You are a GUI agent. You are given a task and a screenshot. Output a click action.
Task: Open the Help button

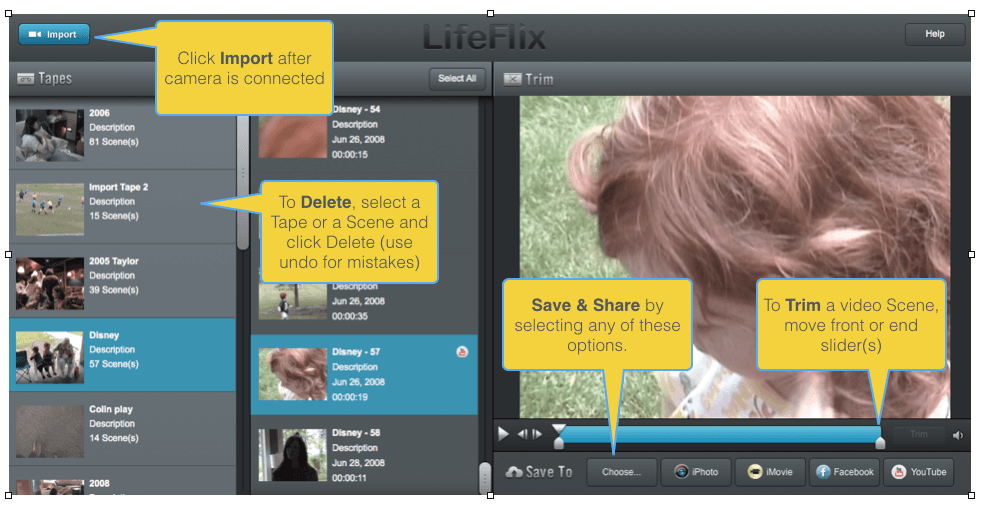pos(934,34)
